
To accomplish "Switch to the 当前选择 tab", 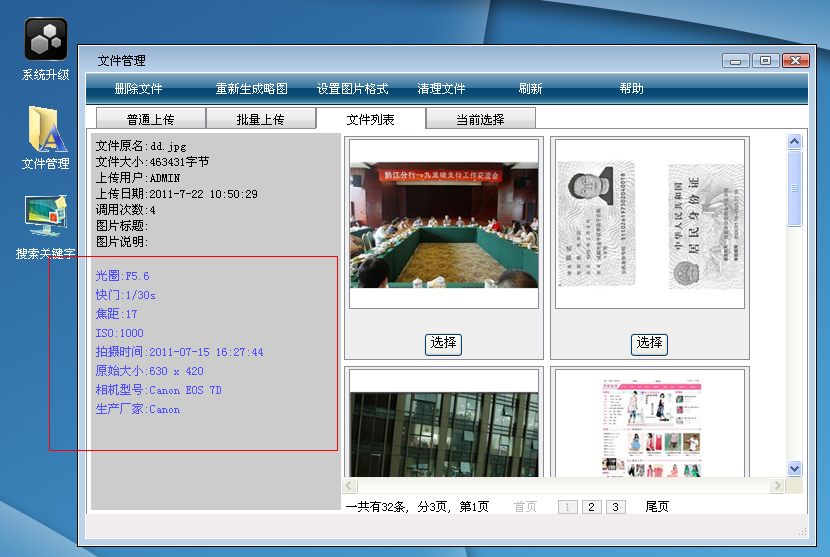I will click(480, 120).
